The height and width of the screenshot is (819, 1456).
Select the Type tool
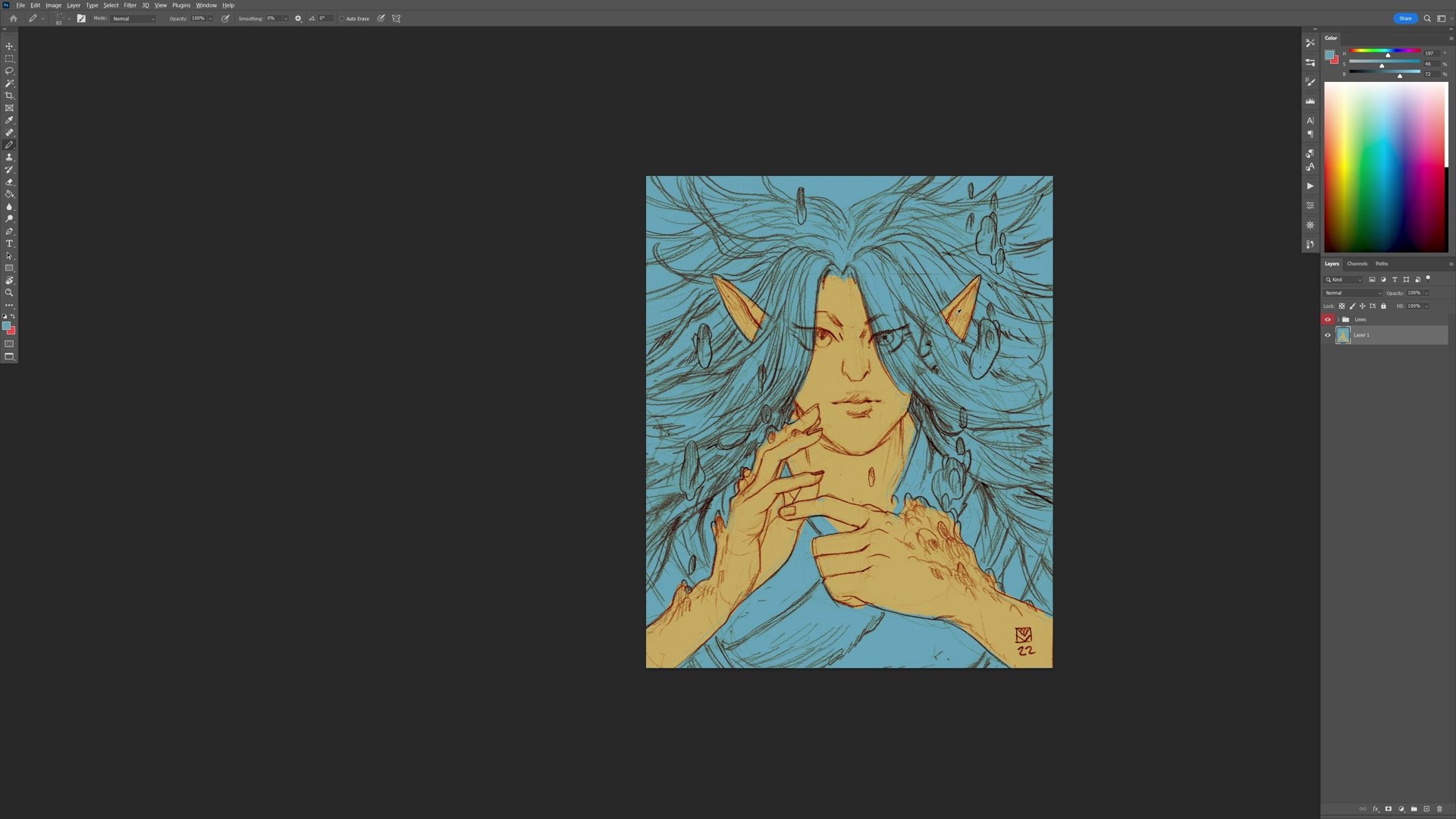point(9,243)
